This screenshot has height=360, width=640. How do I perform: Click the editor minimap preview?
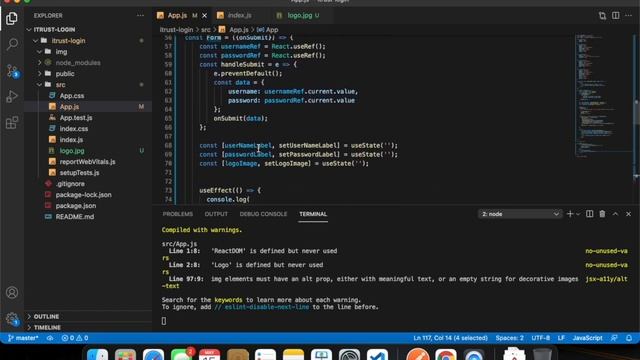[x=603, y=96]
